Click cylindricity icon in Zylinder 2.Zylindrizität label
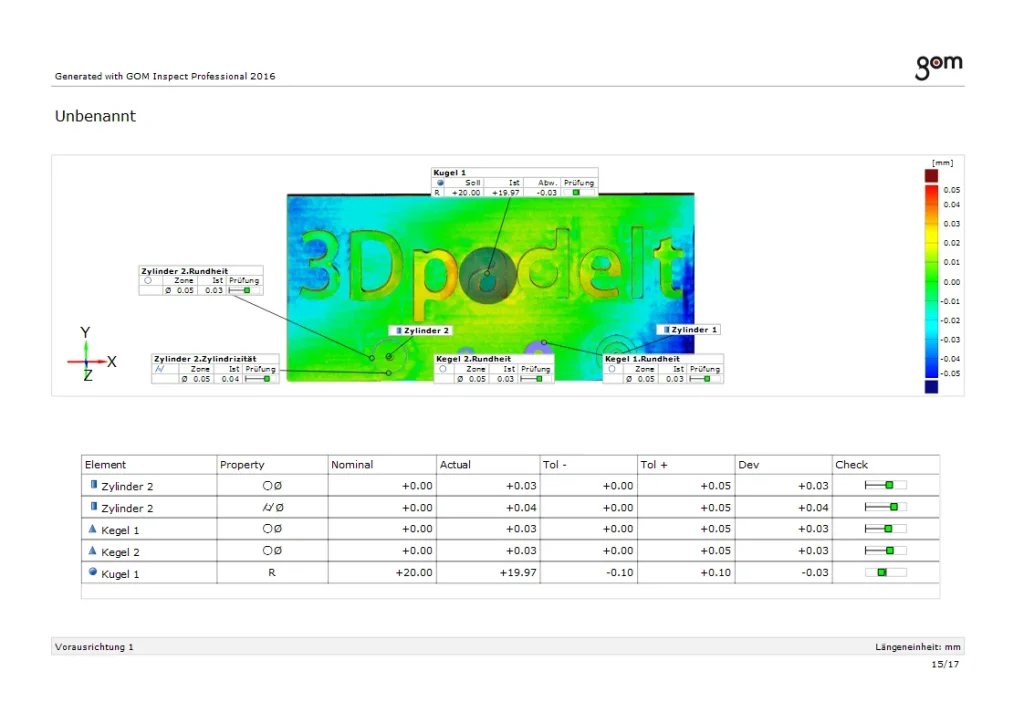This screenshot has width=1024, height=724. [x=159, y=369]
